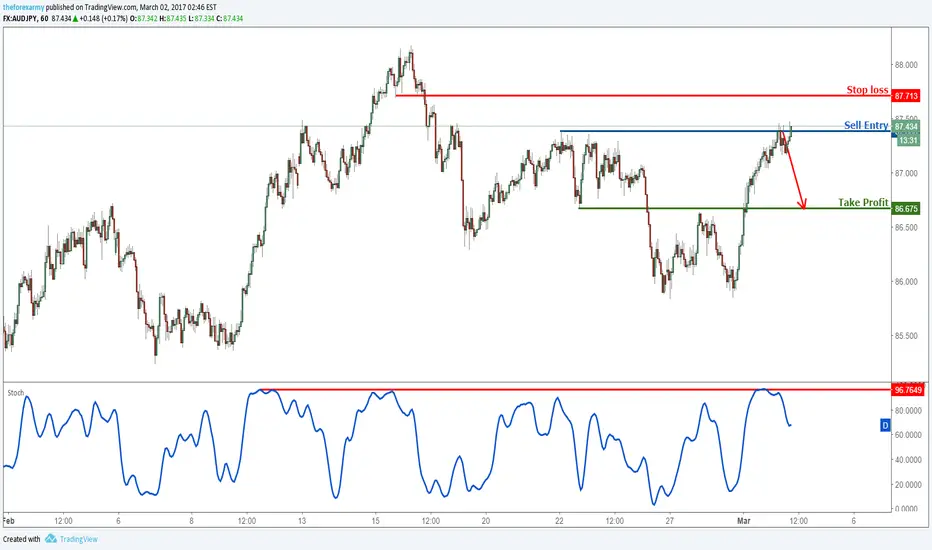Click the C:87.434 close value
Screen dimensions: 932x550
point(230,18)
